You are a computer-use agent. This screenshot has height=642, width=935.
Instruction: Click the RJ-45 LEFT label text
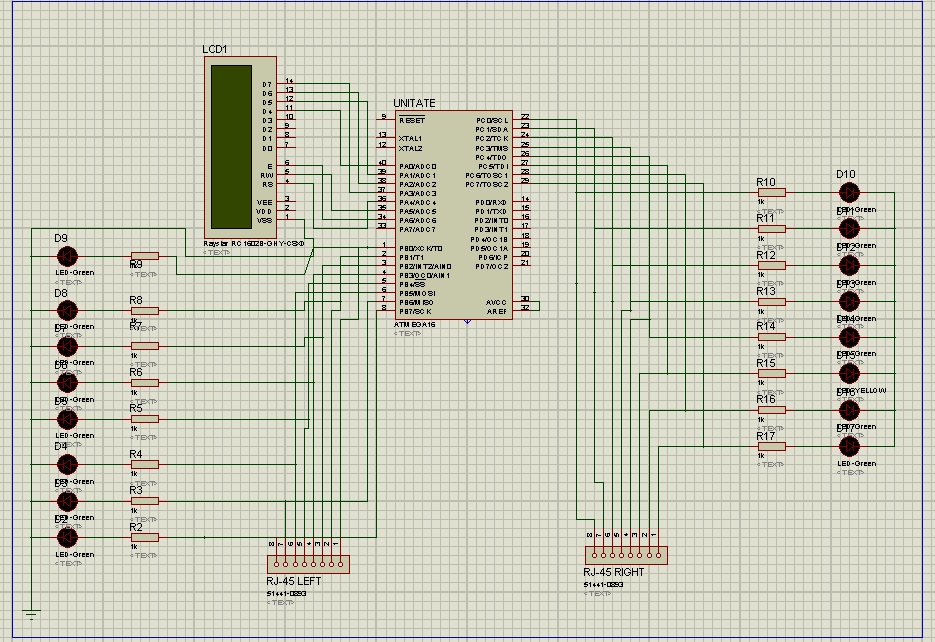tap(294, 581)
